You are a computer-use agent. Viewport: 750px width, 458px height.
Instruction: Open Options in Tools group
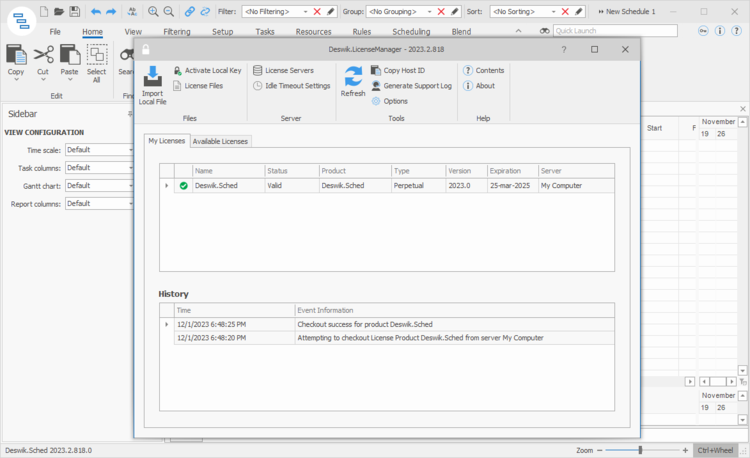coord(389,101)
